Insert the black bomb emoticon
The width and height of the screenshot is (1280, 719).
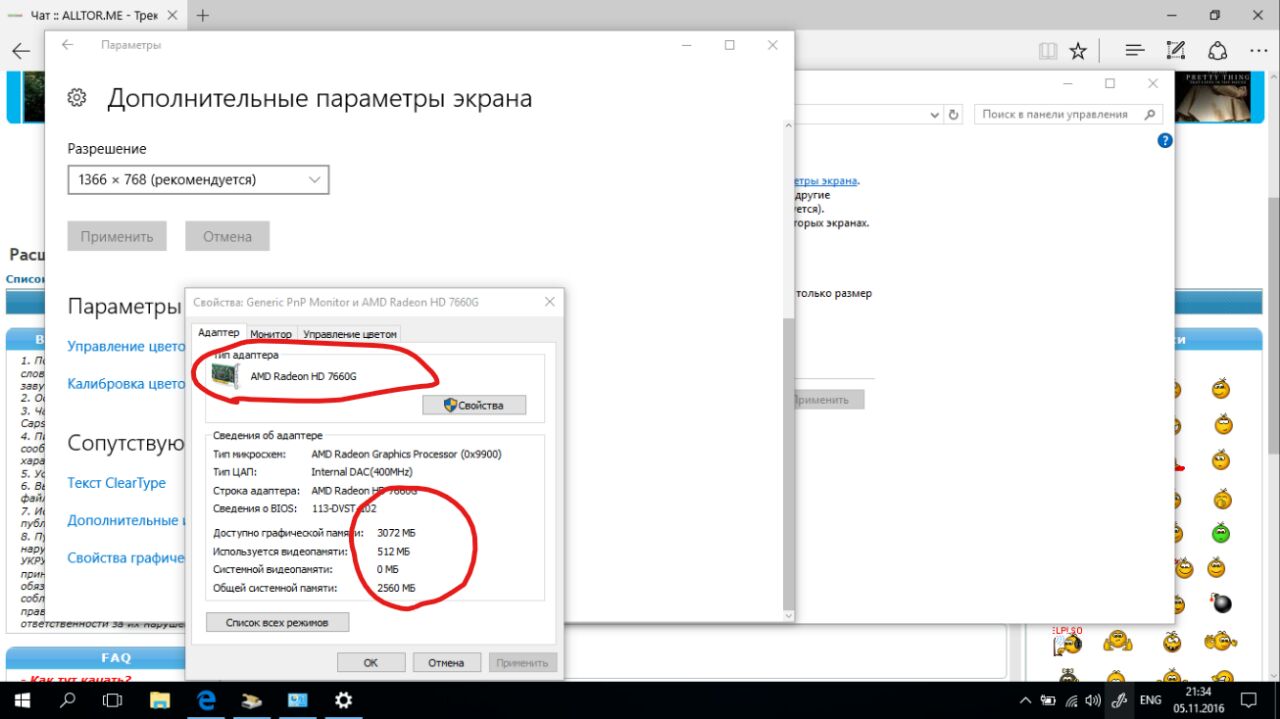1221,603
